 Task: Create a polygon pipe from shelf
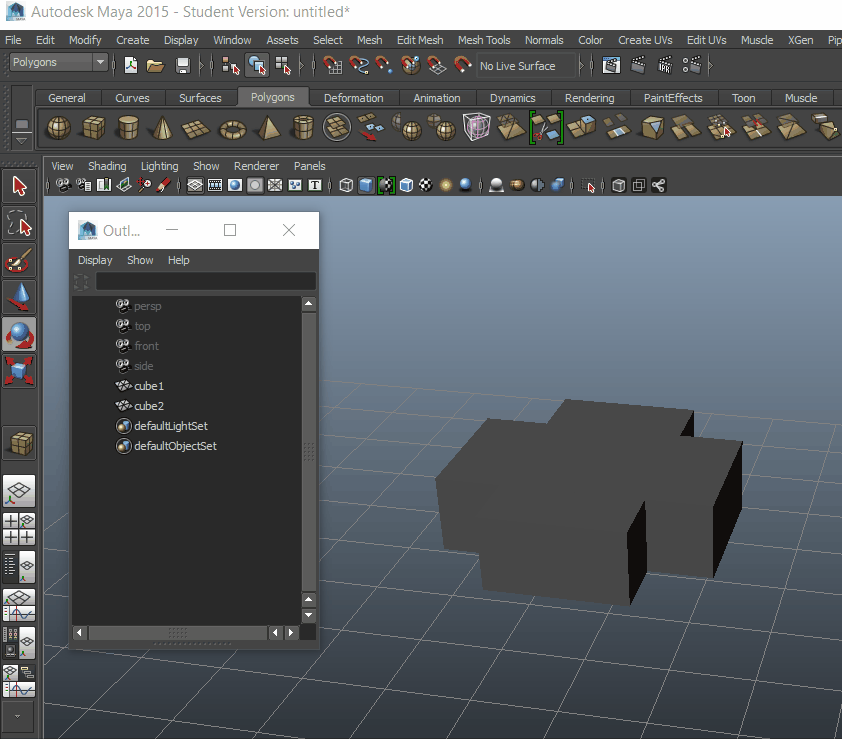[x=303, y=128]
